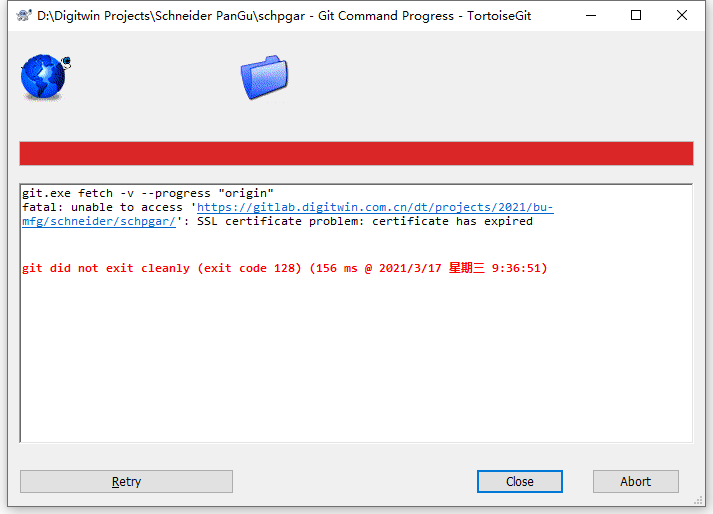The width and height of the screenshot is (713, 514).
Task: Click the resize grip in the dialog corner
Action: 698,501
